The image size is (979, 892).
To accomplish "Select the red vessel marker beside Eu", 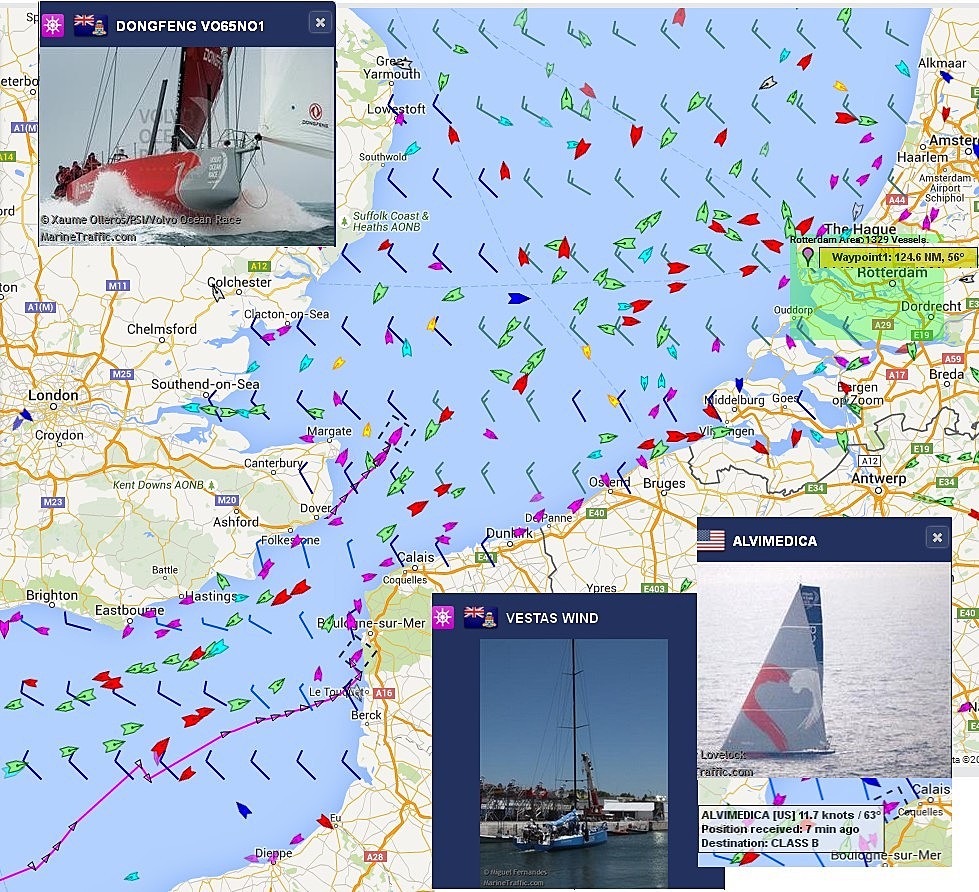I will click(x=324, y=821).
